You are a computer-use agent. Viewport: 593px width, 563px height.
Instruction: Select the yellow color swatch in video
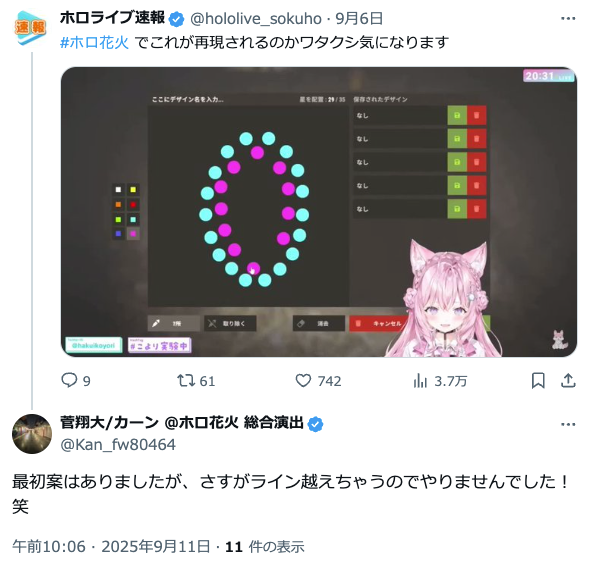click(133, 190)
